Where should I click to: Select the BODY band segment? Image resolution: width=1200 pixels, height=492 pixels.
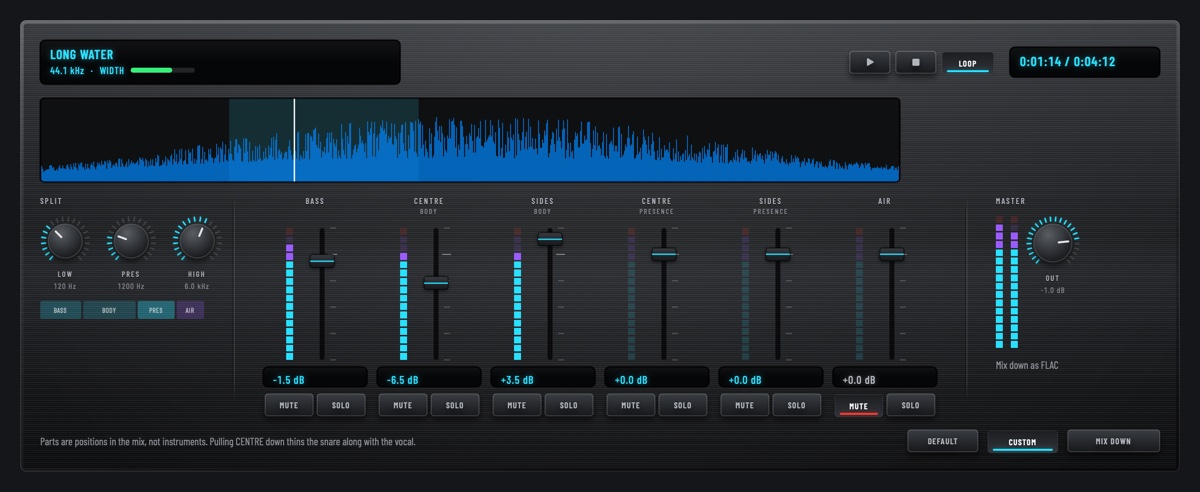point(109,310)
